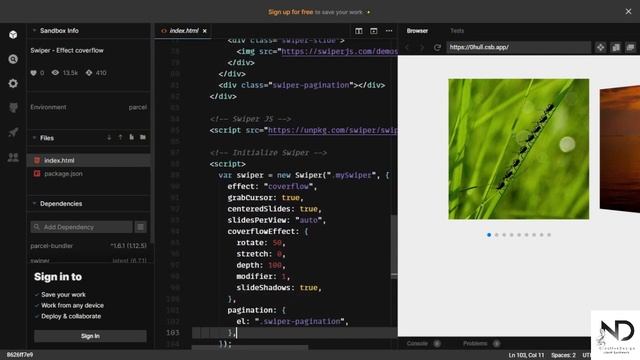640x360 pixels.
Task: Open the dependency list menu icon
Action: pyautogui.click(x=141, y=227)
